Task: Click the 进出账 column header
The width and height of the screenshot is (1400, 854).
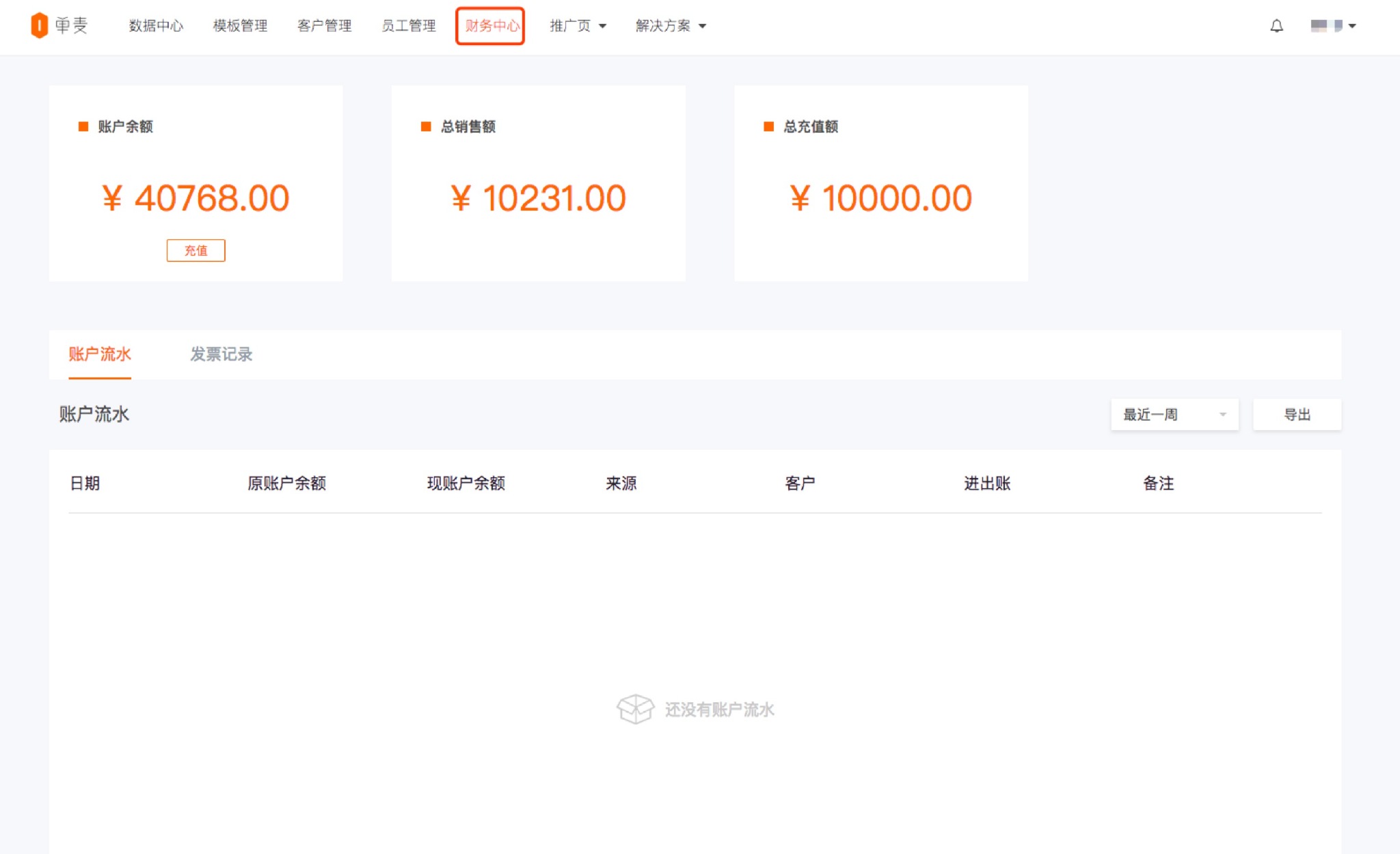Action: click(x=987, y=483)
